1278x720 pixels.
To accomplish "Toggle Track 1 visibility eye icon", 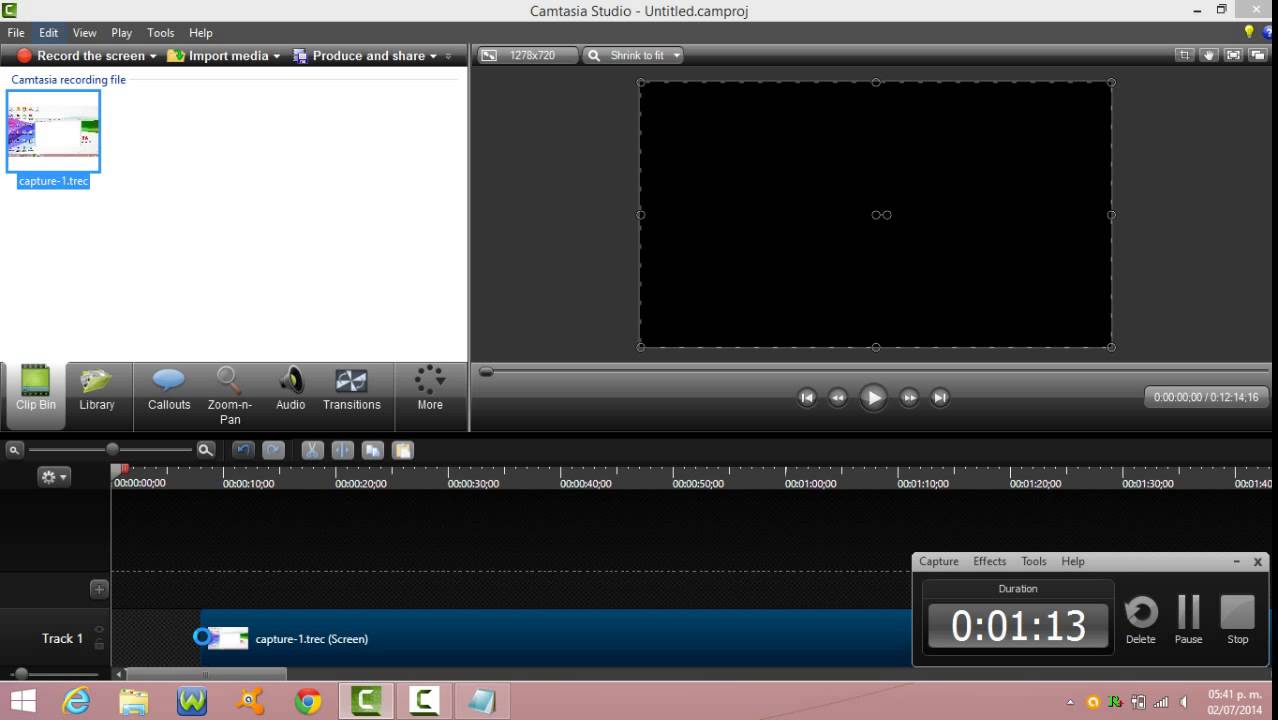I will [x=99, y=630].
